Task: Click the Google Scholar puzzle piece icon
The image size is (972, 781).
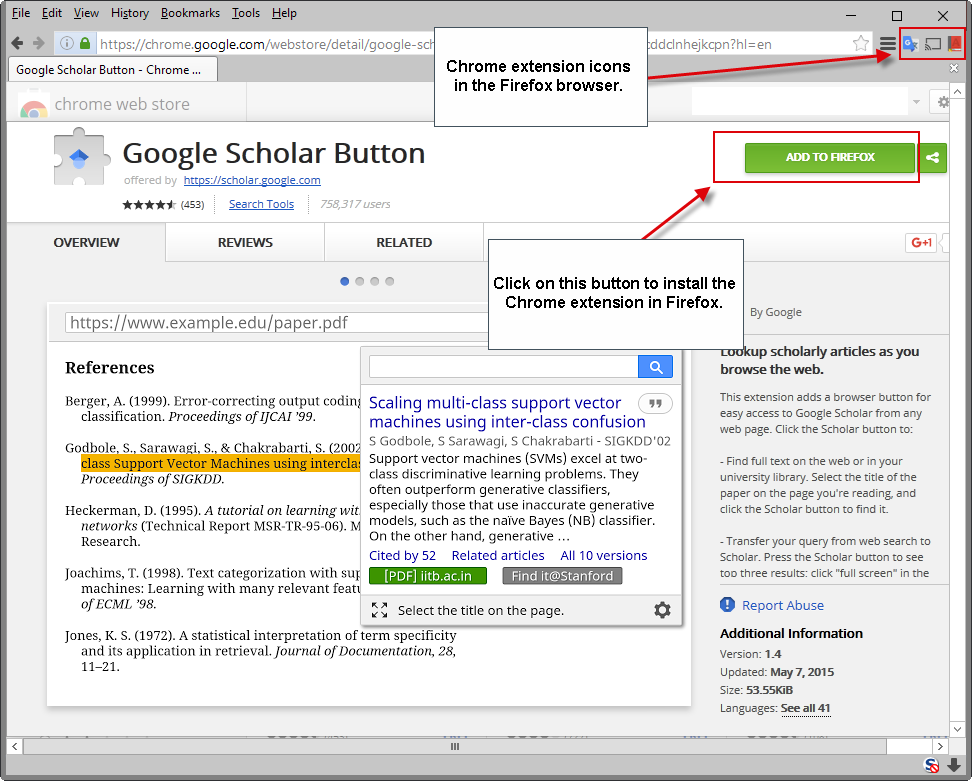Action: pyautogui.click(x=81, y=157)
